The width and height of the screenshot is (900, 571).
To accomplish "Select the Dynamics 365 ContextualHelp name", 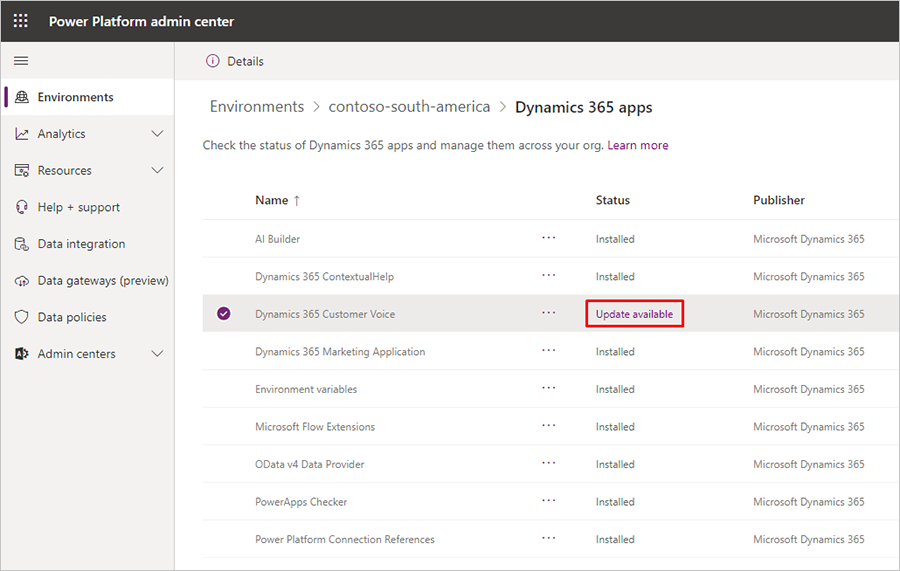I will [324, 277].
